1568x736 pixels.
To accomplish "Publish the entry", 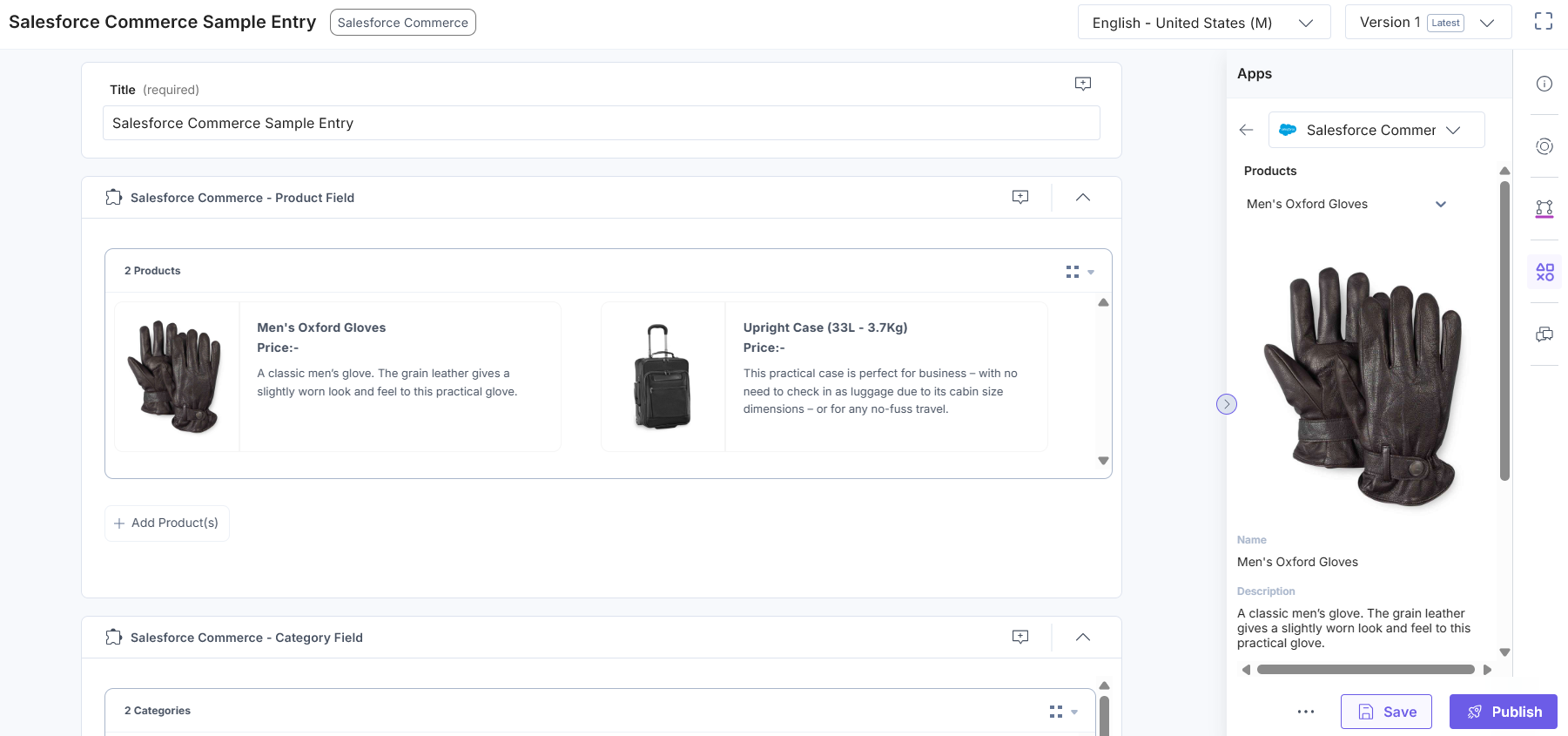I will (x=1503, y=712).
